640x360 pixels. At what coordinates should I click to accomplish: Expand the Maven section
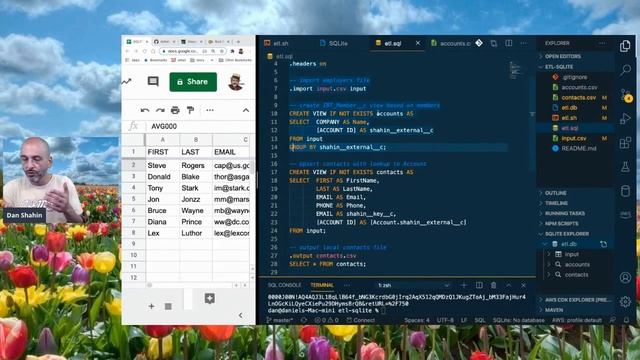pos(553,310)
